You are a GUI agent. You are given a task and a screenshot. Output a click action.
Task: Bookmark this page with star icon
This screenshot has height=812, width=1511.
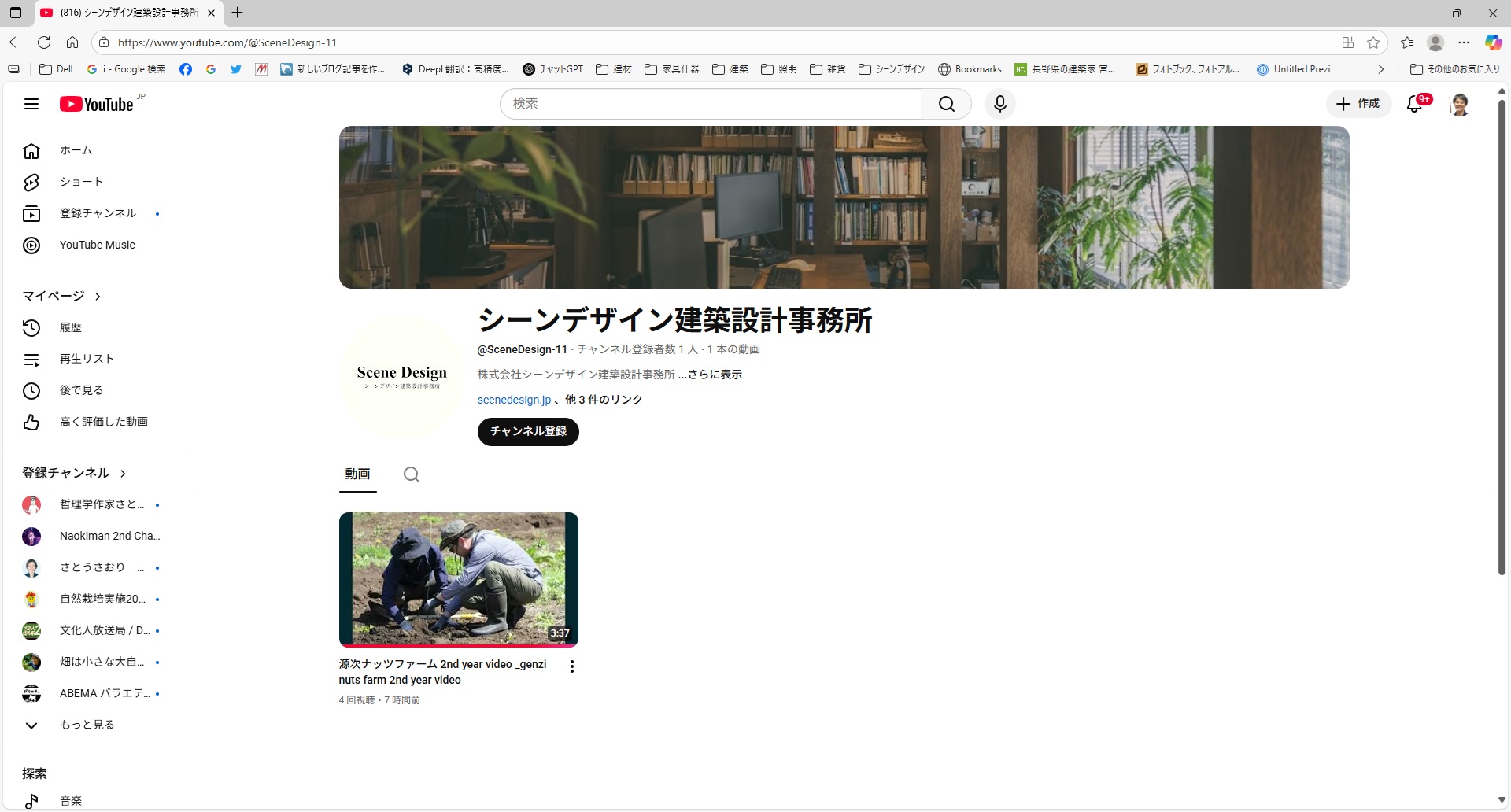pyautogui.click(x=1373, y=42)
